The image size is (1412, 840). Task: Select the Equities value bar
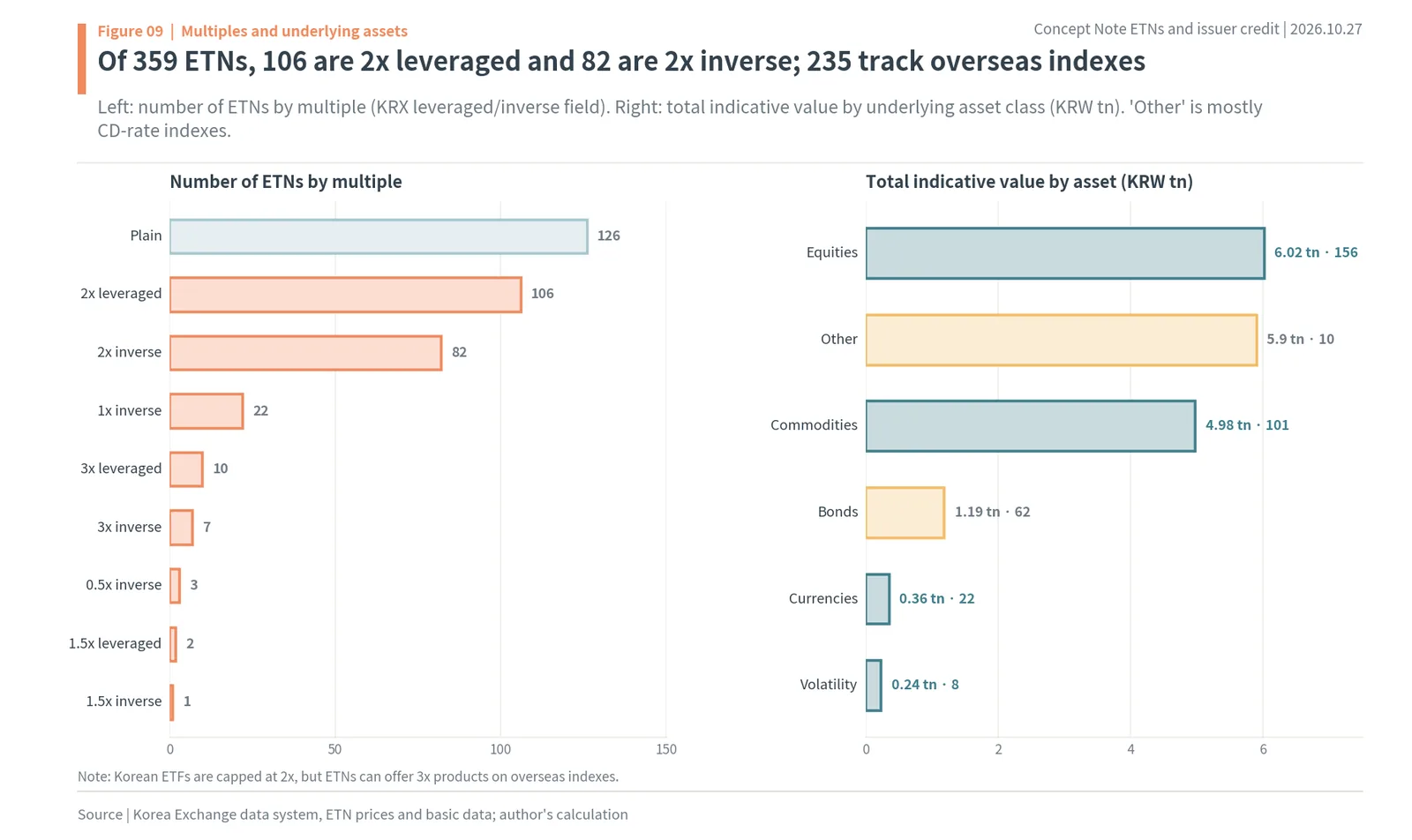(x=1065, y=253)
